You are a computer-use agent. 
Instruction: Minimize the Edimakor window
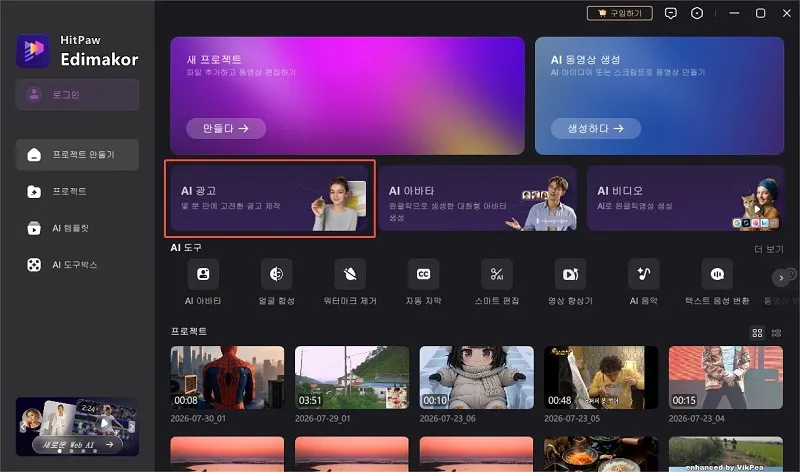point(734,13)
